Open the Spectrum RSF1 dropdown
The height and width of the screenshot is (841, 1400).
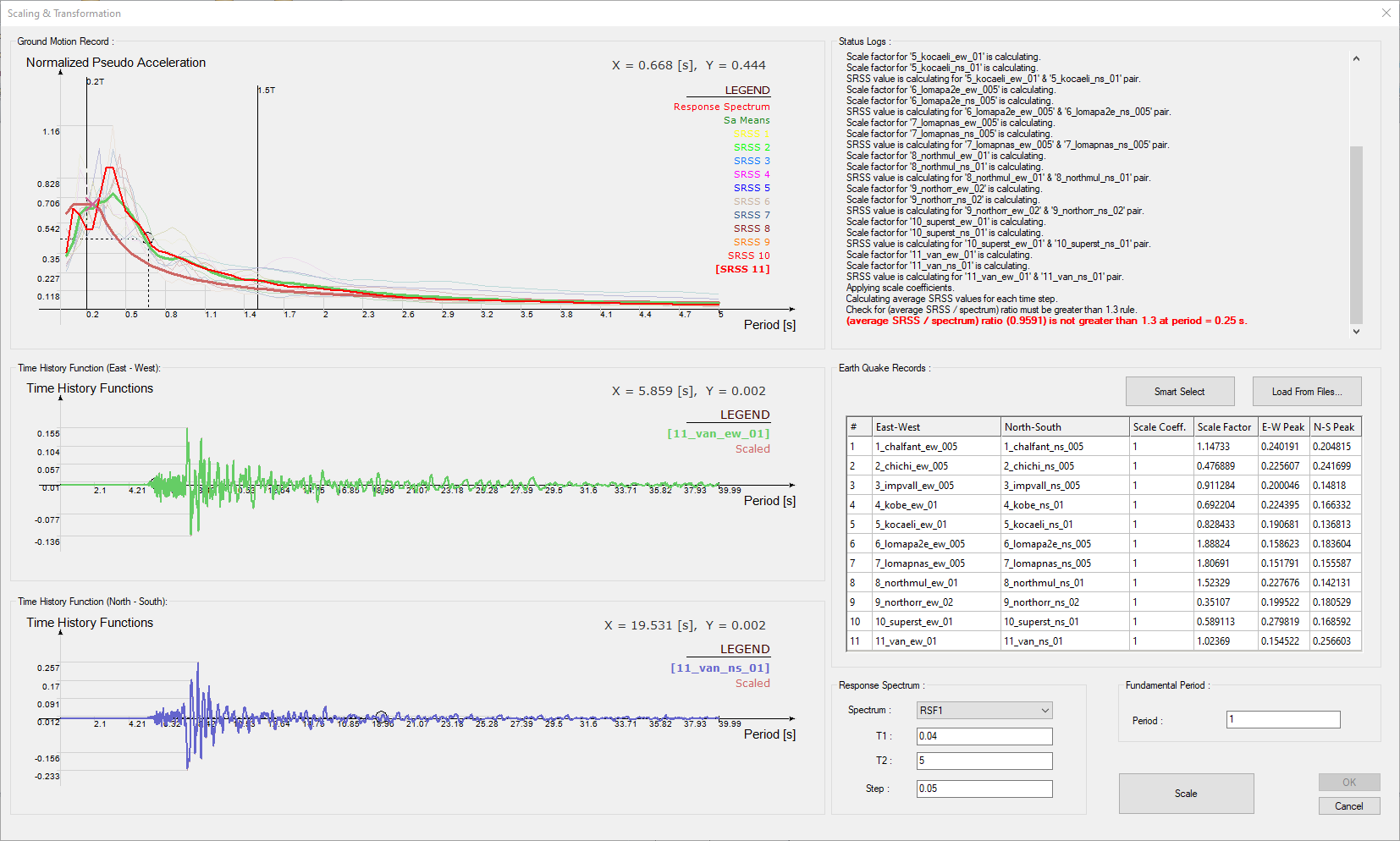click(984, 711)
